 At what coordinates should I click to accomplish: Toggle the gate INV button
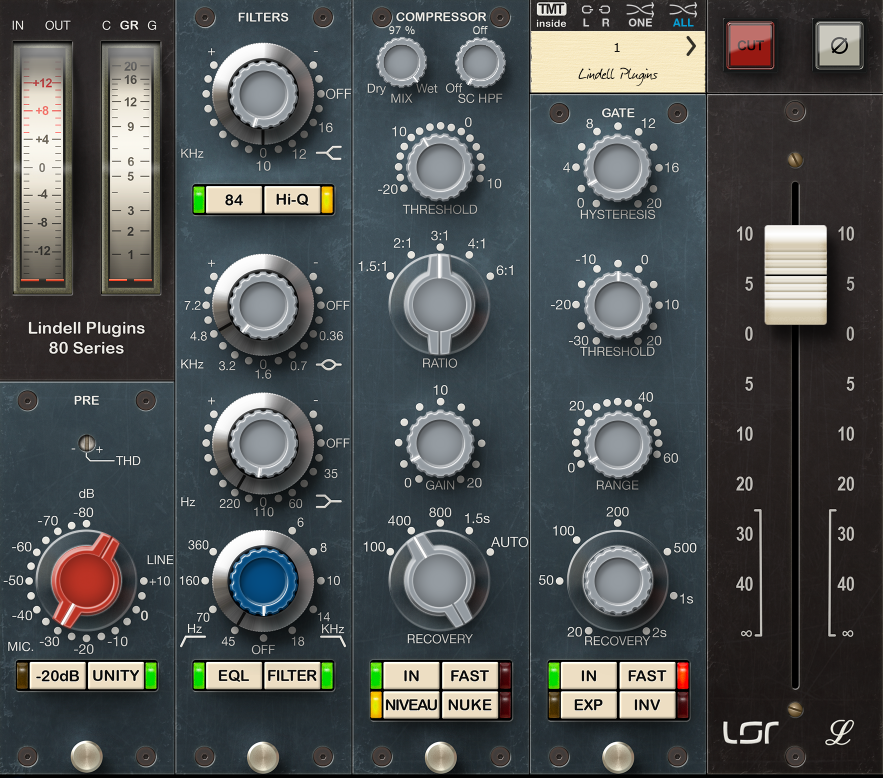tap(647, 704)
